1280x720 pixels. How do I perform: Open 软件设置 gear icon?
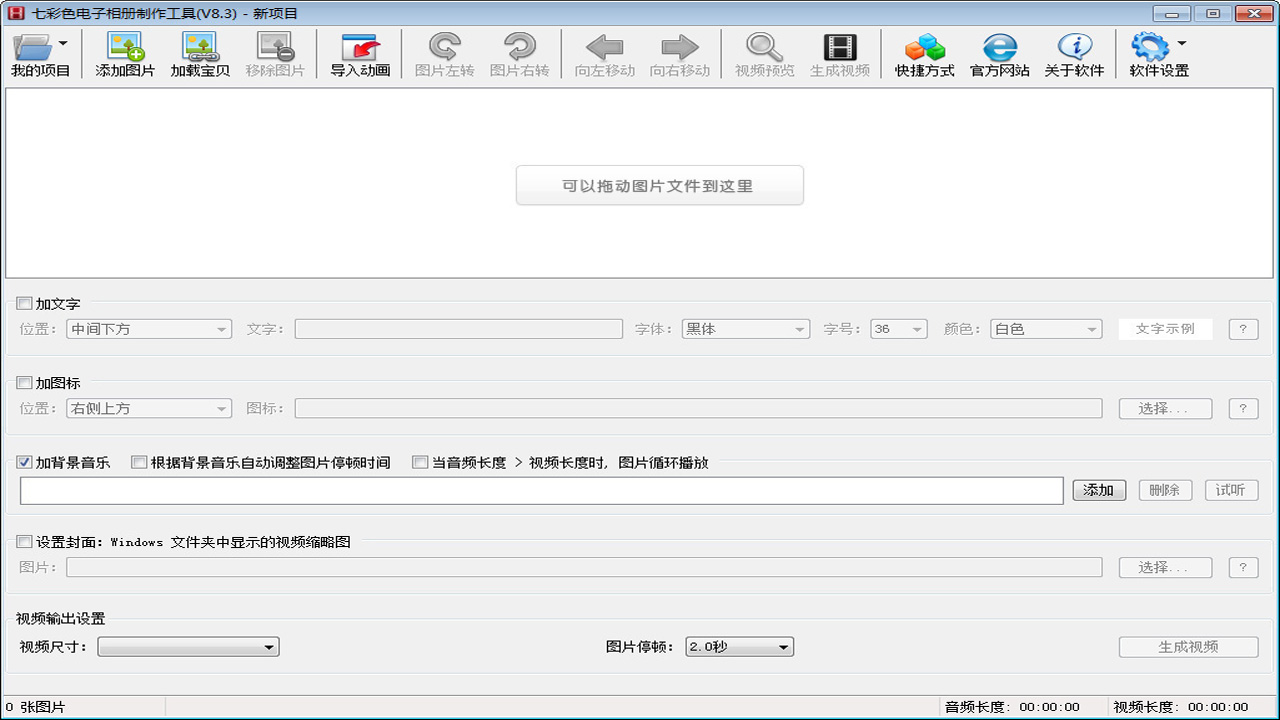[1150, 48]
